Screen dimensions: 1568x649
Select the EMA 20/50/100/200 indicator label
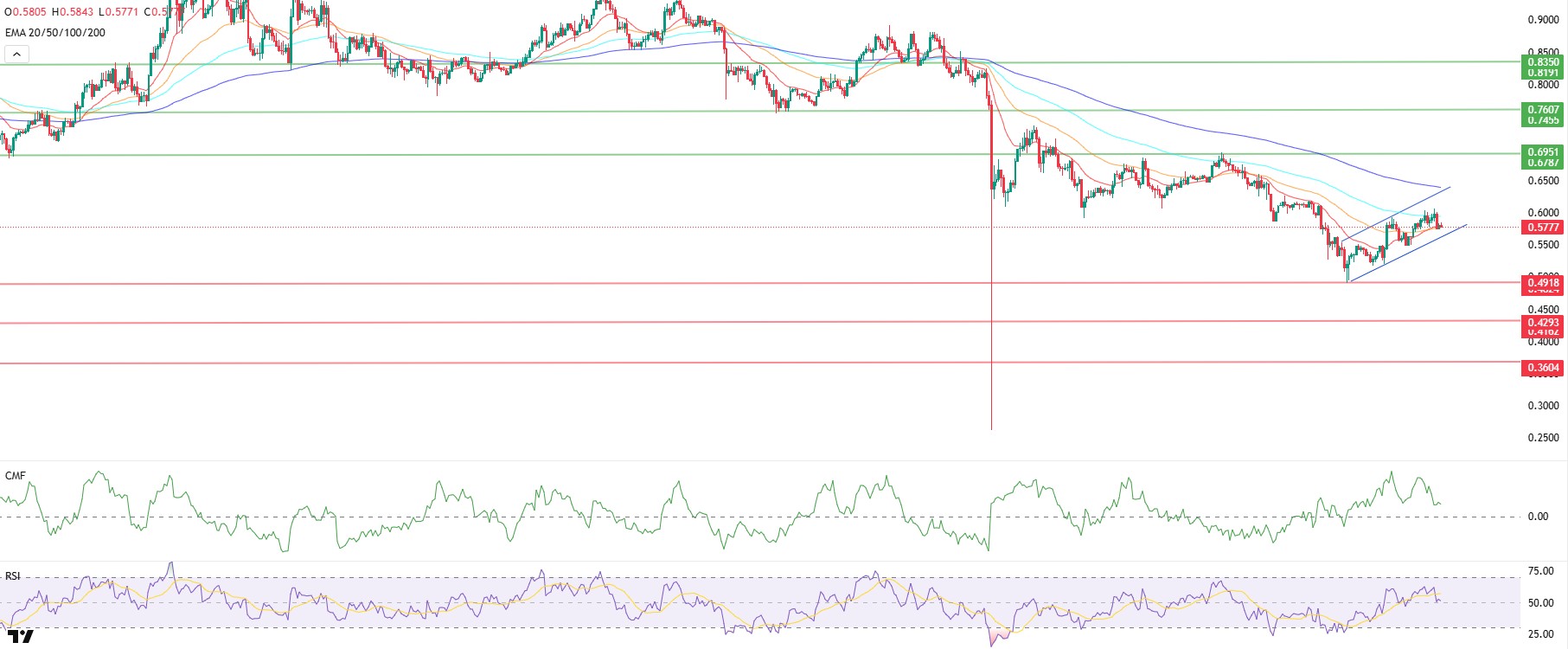pyautogui.click(x=55, y=33)
